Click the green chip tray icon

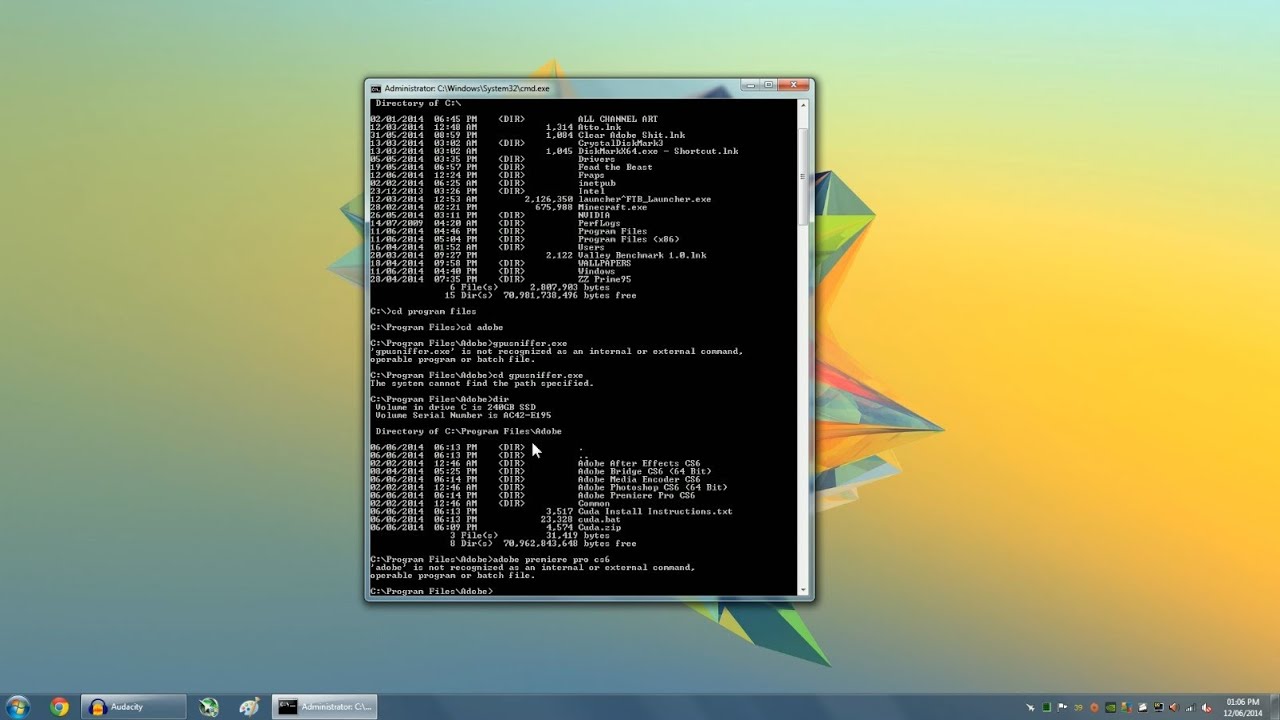1046,708
